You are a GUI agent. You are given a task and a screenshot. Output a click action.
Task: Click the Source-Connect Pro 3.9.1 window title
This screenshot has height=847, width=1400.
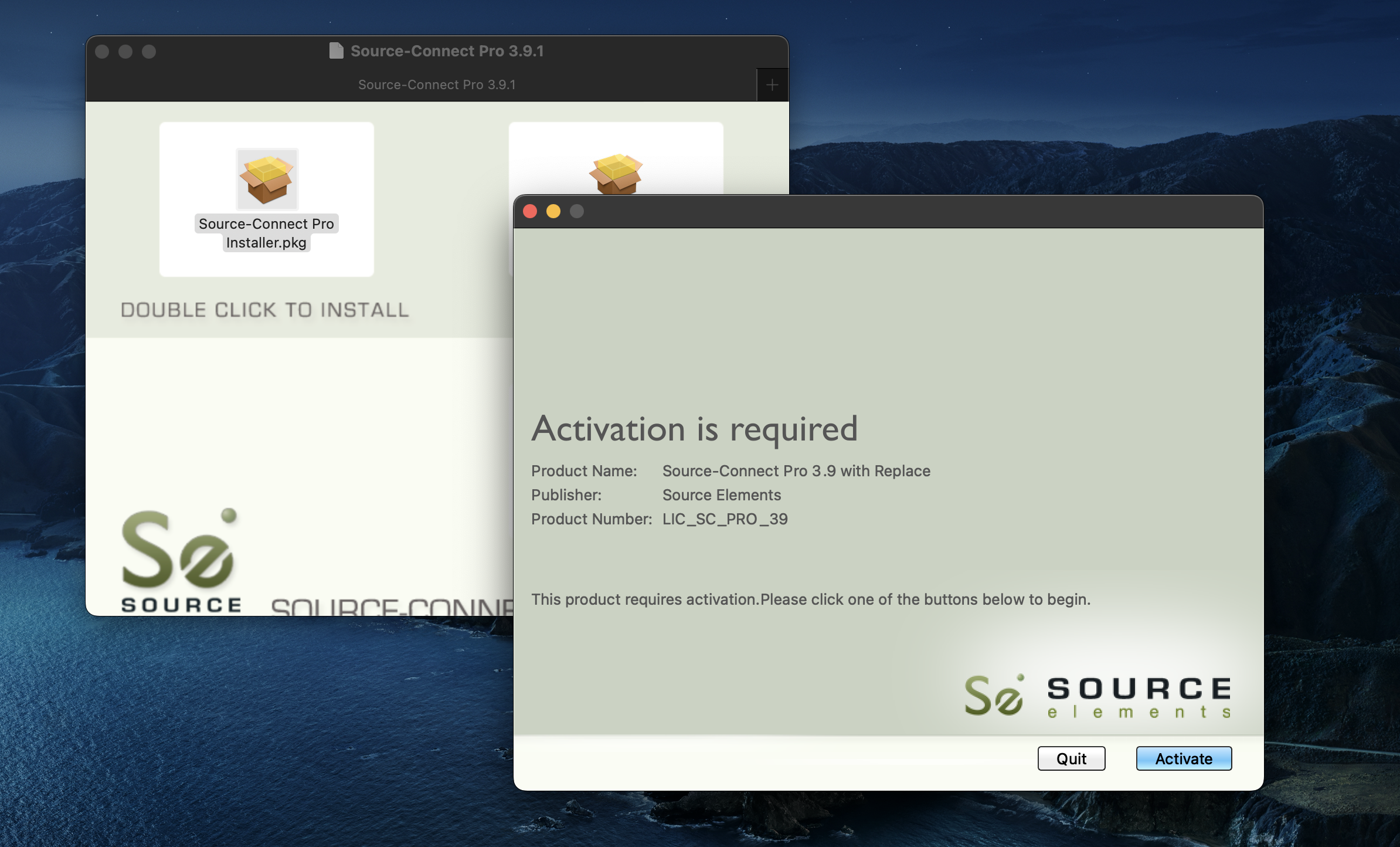coord(447,51)
